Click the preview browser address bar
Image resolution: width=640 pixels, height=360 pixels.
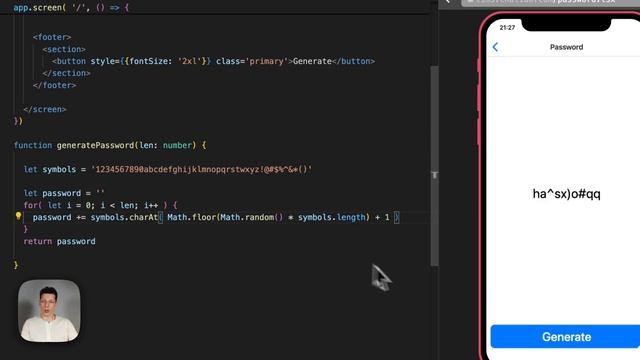(x=551, y=2)
